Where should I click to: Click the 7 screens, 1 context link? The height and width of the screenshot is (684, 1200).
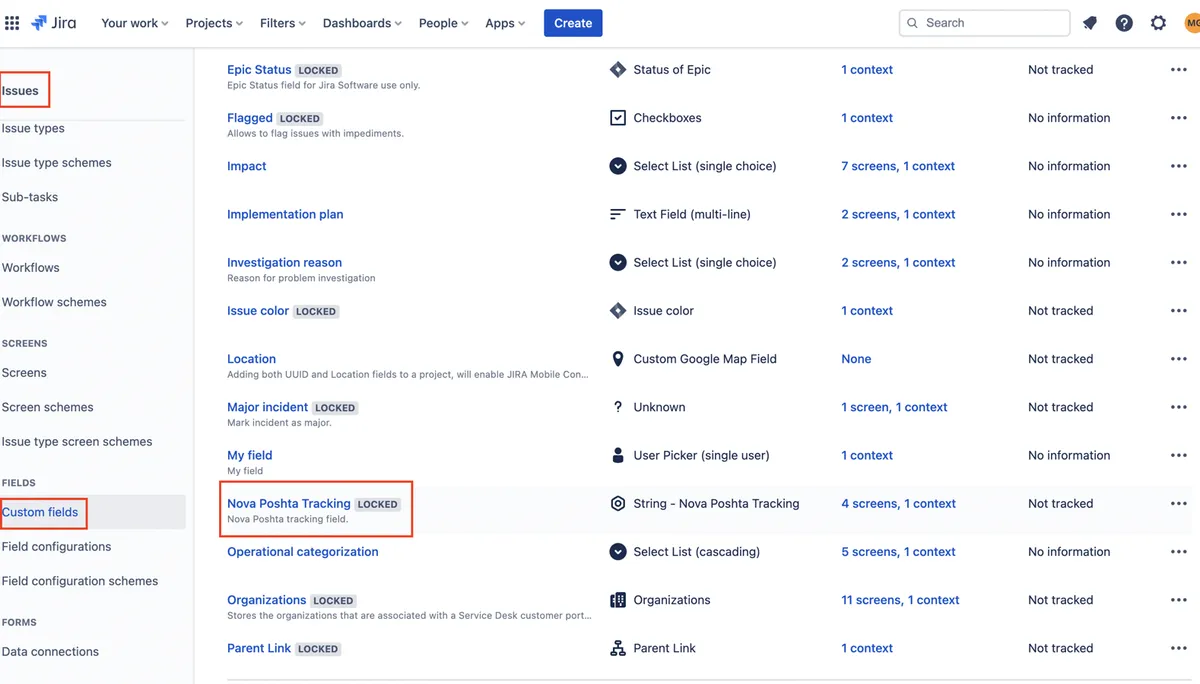coord(898,166)
